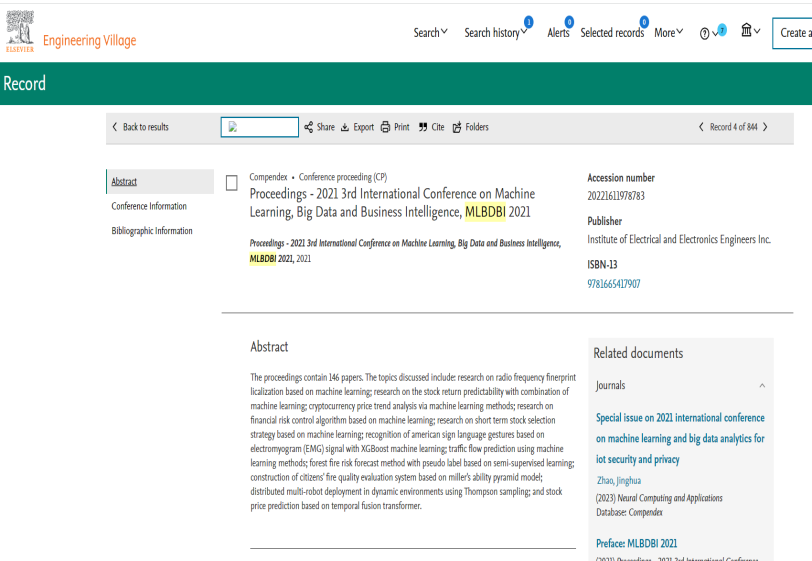Open the institution building icon menu
The height and width of the screenshot is (561, 812).
coord(750,30)
